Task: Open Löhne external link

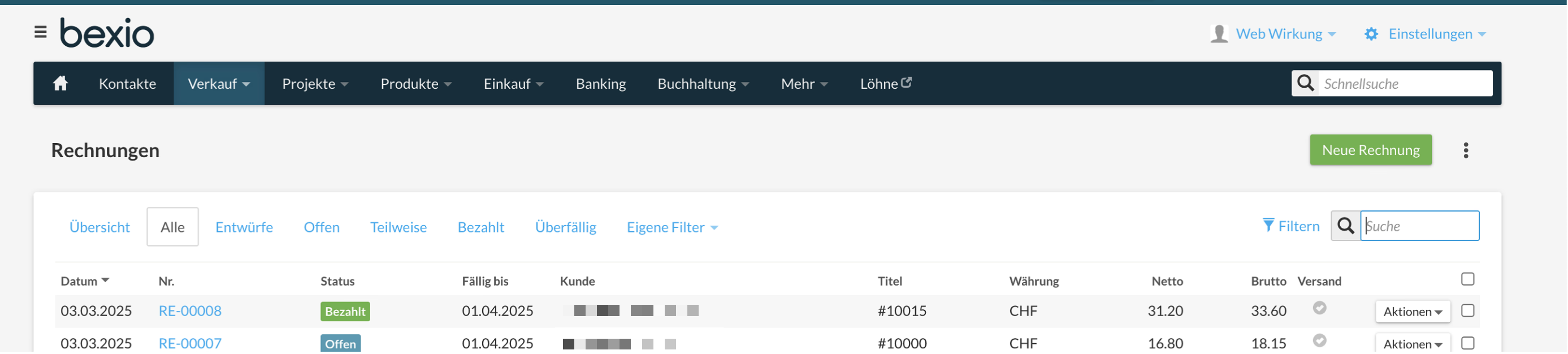Action: point(885,84)
